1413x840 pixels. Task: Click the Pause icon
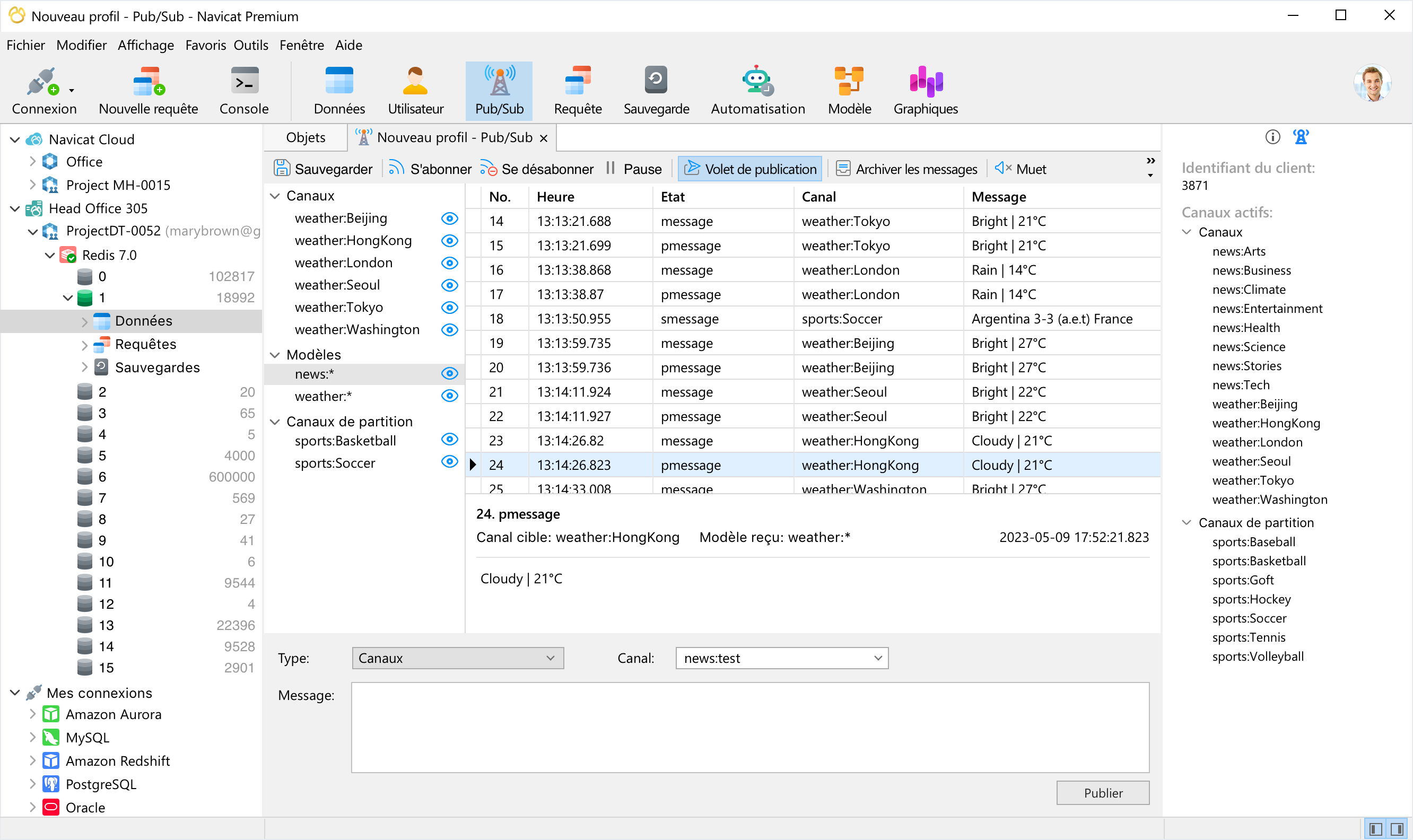(x=610, y=168)
